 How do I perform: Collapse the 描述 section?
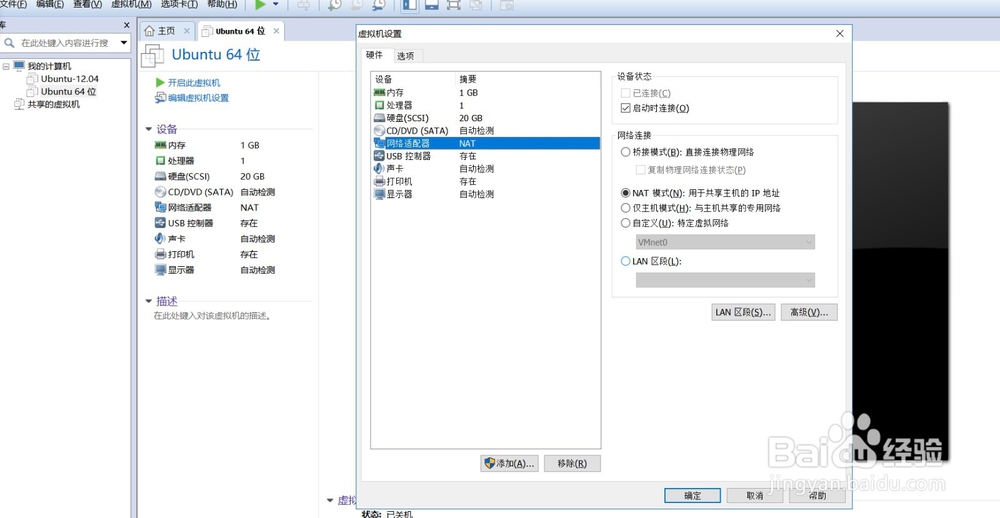[149, 301]
